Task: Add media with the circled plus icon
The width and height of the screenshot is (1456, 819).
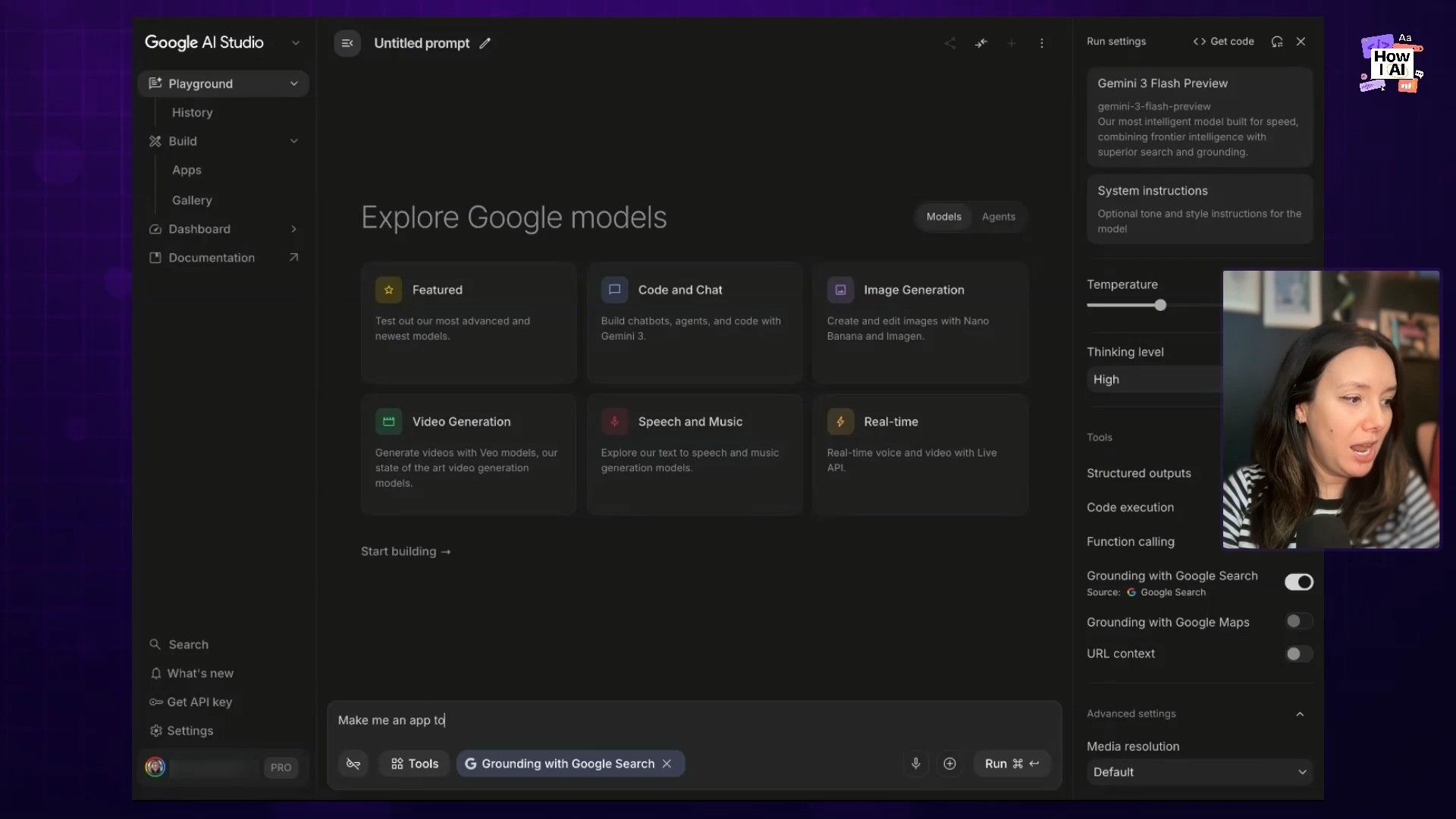Action: (949, 764)
